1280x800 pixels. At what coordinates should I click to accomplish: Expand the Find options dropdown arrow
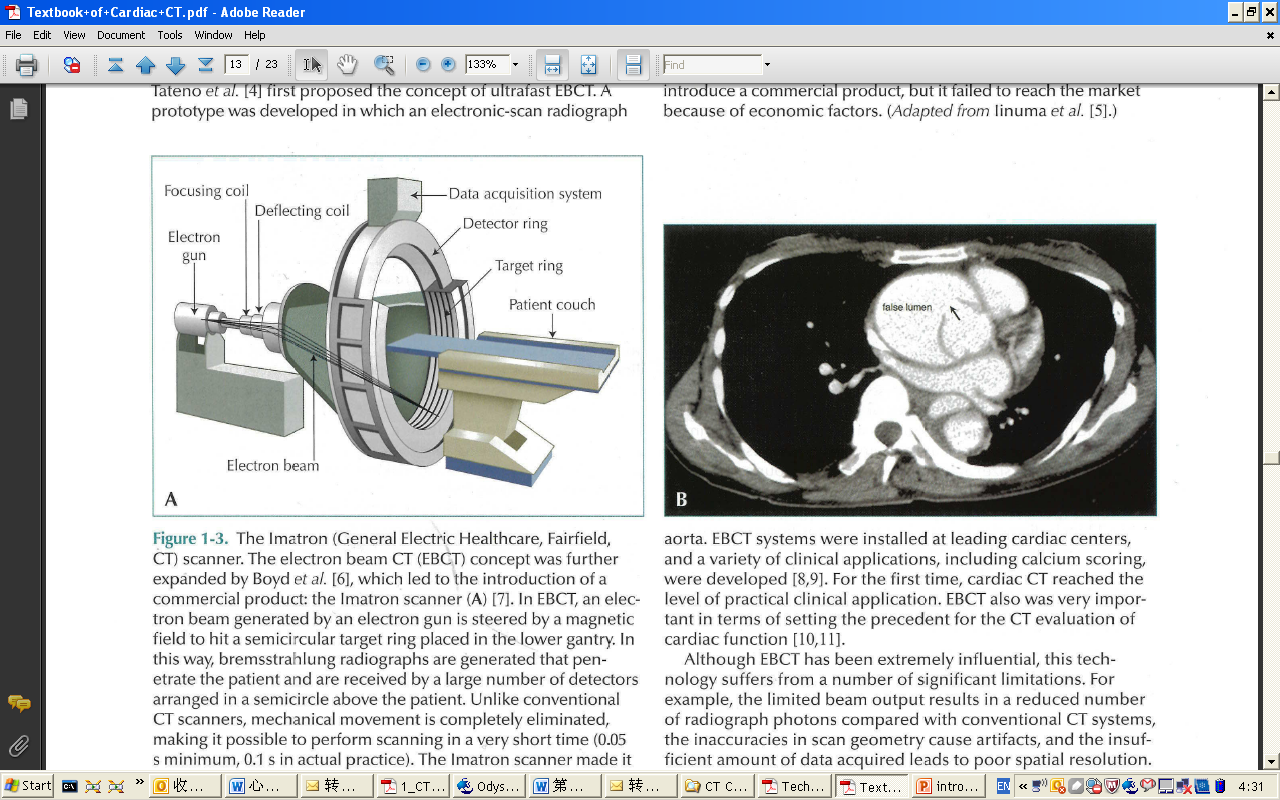(767, 65)
